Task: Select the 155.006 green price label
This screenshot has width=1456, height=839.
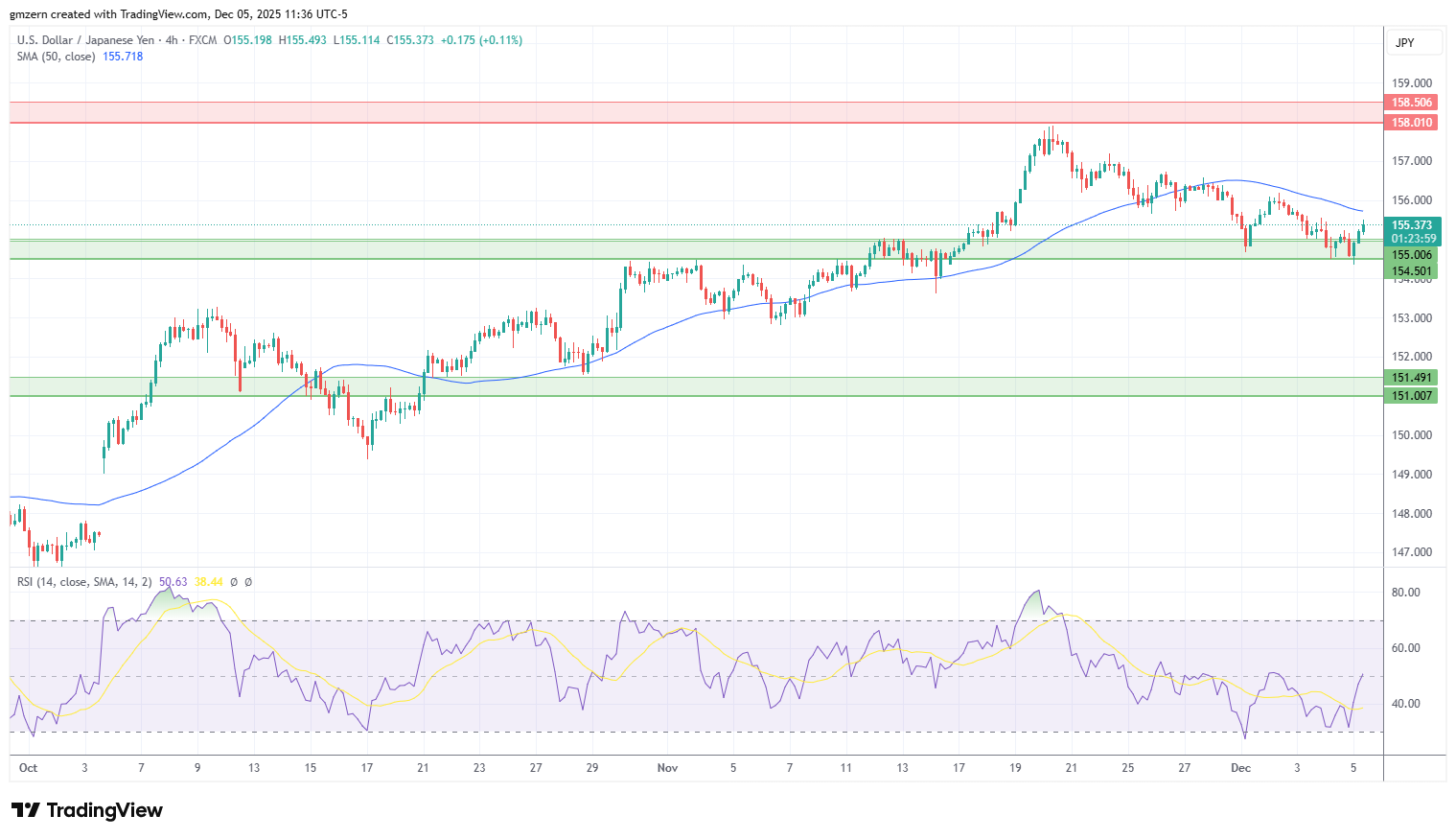Action: click(1412, 255)
